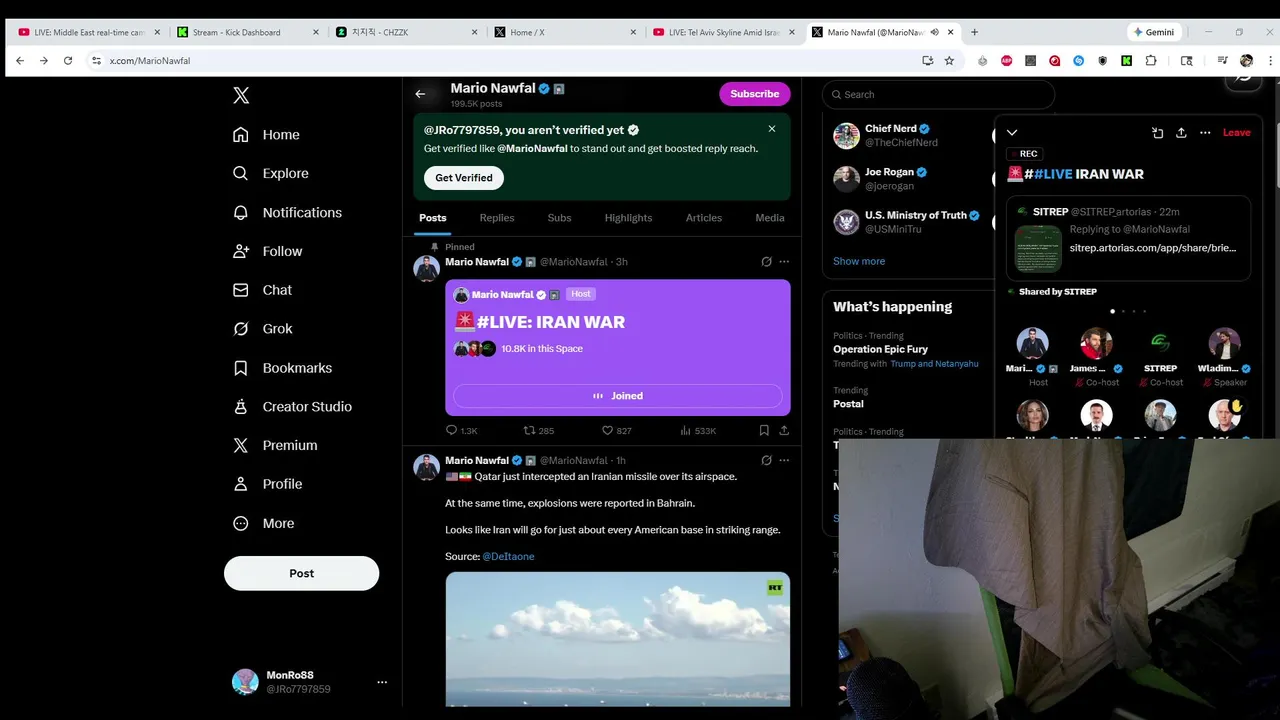The image size is (1280, 720).
Task: Open Premium from the sidebar
Action: click(276, 445)
